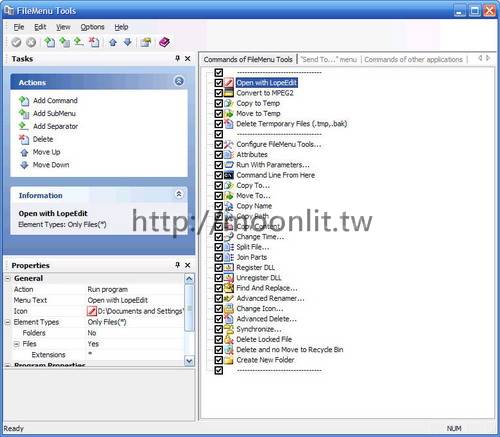The width and height of the screenshot is (500, 437).
Task: Collapse the Element Types property node
Action: click(x=8, y=322)
